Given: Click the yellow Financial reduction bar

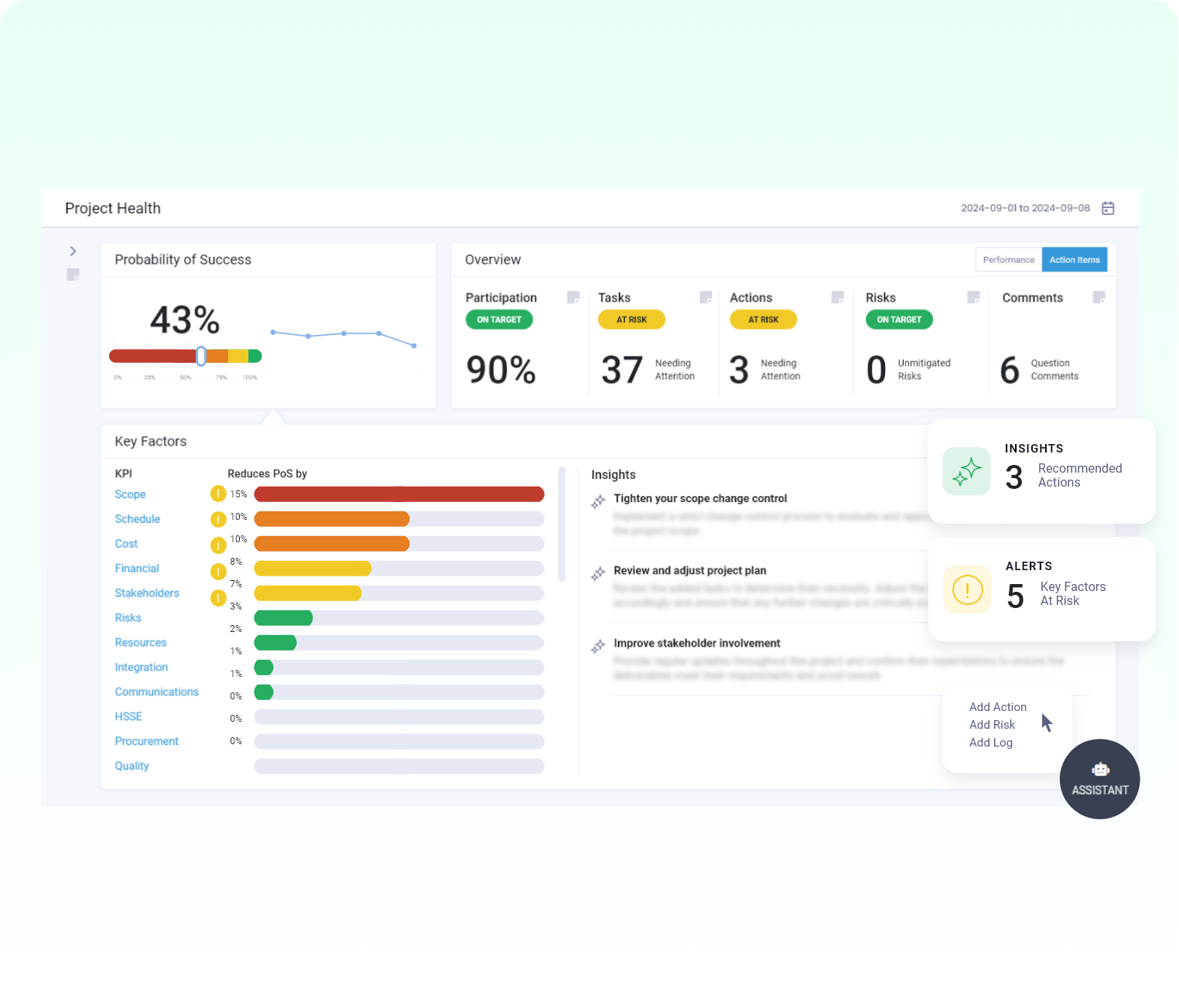Looking at the screenshot, I should point(313,569).
